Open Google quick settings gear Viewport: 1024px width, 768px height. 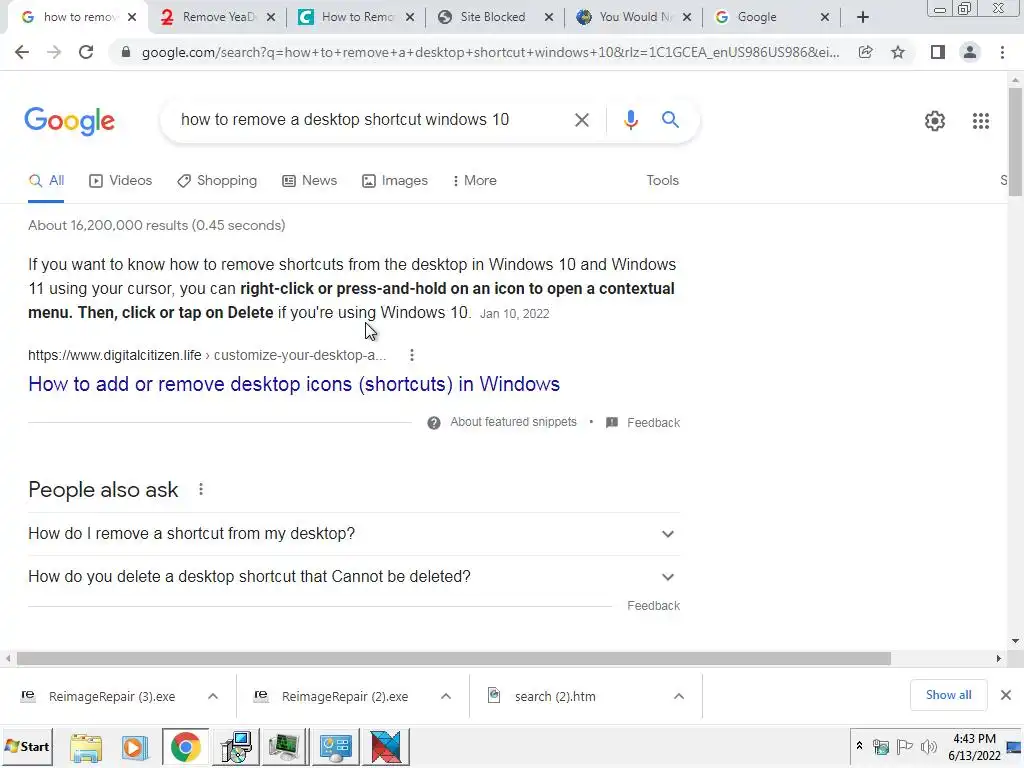point(935,121)
